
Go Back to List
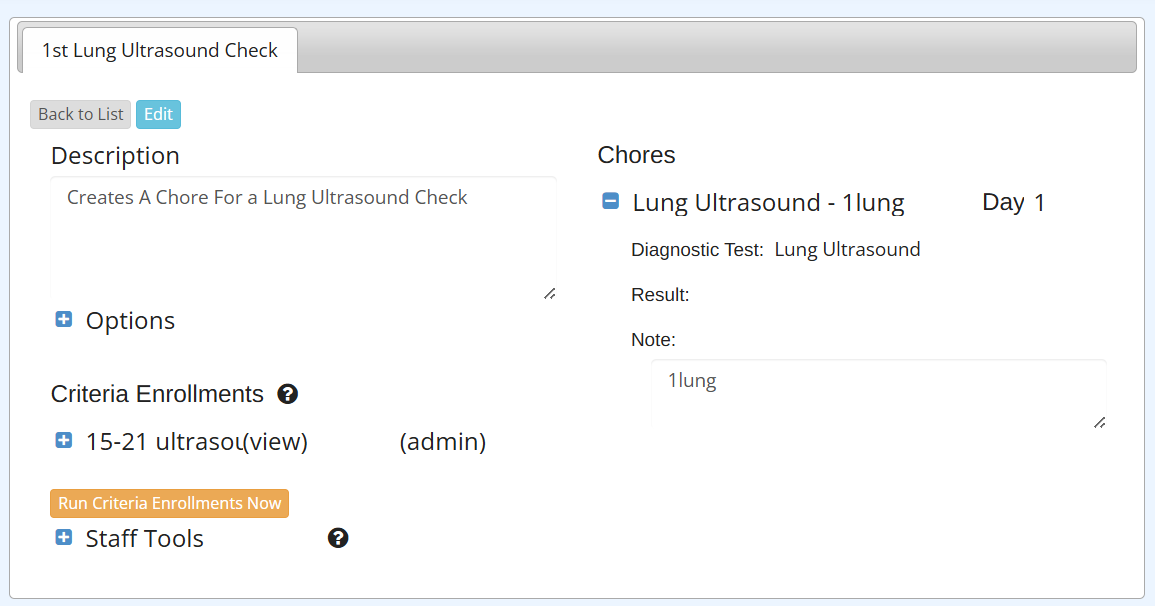(x=80, y=114)
